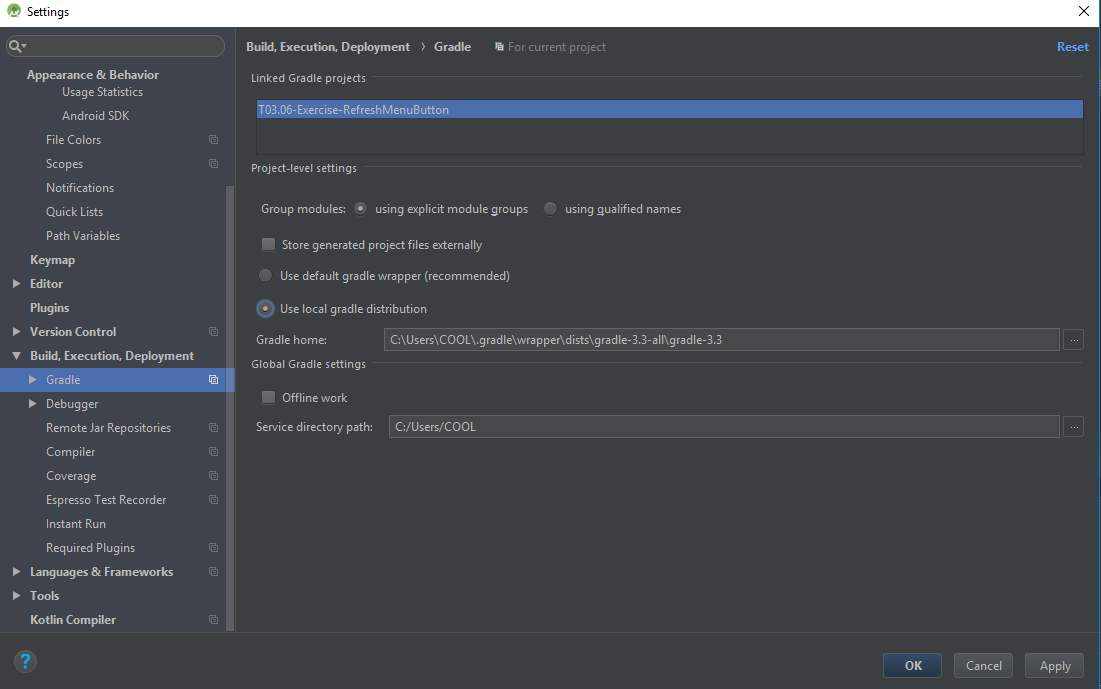Select Keymap in the settings sidebar

52,259
